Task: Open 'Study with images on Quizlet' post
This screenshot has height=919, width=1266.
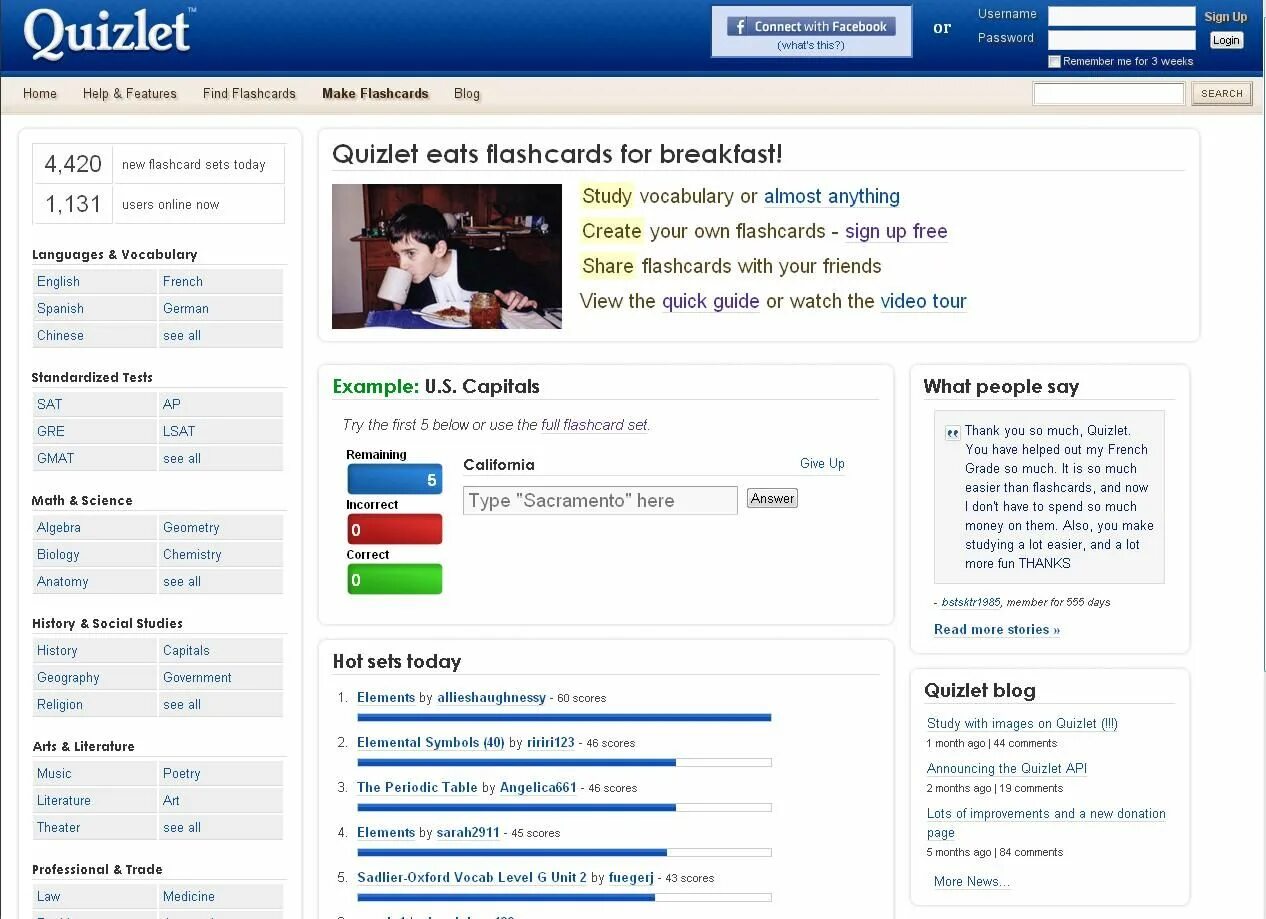Action: pyautogui.click(x=1022, y=724)
